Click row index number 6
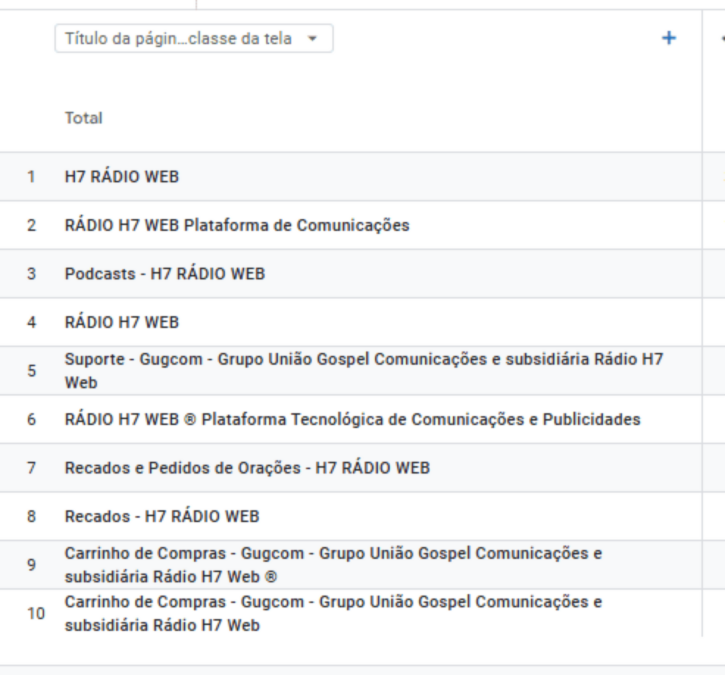Screen dimensions: 725x675 [31, 419]
